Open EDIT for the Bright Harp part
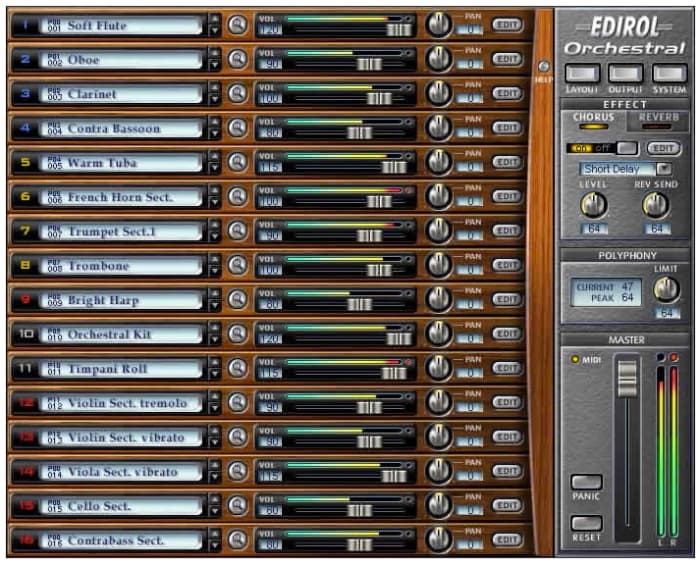This screenshot has width=700, height=566. (x=507, y=300)
